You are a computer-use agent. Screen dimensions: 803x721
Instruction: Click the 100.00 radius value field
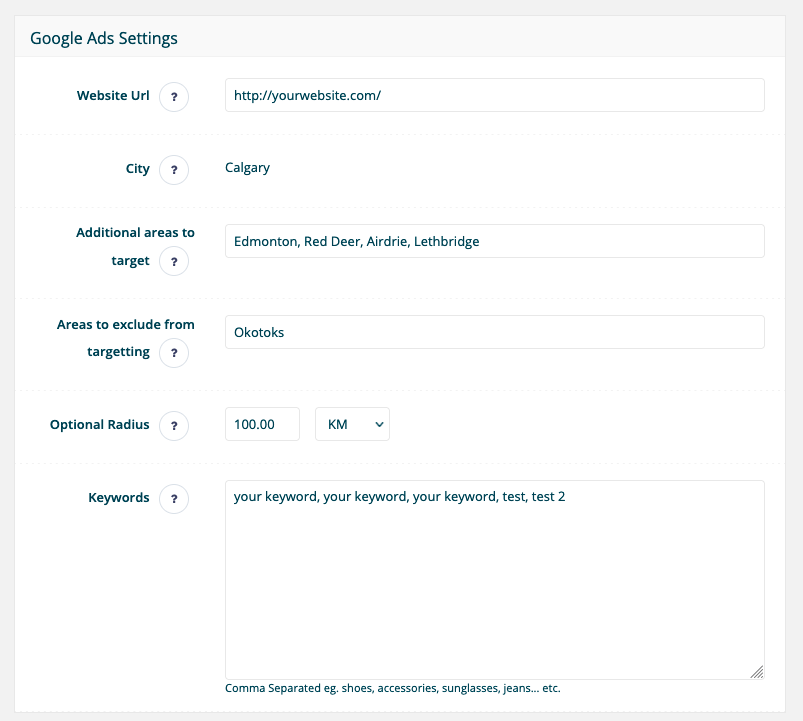(262, 424)
